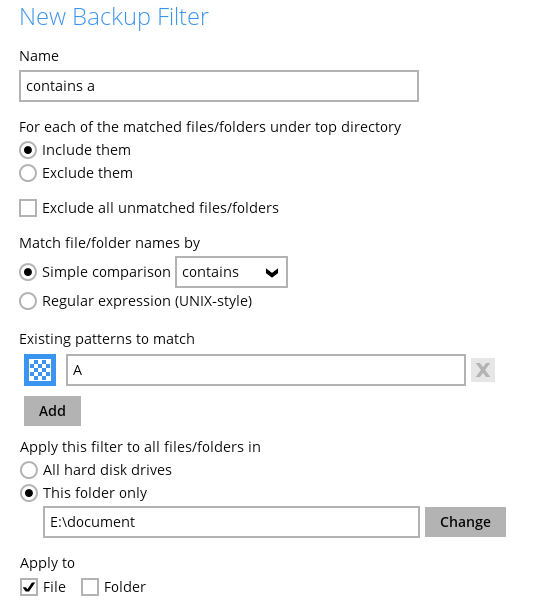
Task: Remove pattern A with the X icon
Action: 483,370
